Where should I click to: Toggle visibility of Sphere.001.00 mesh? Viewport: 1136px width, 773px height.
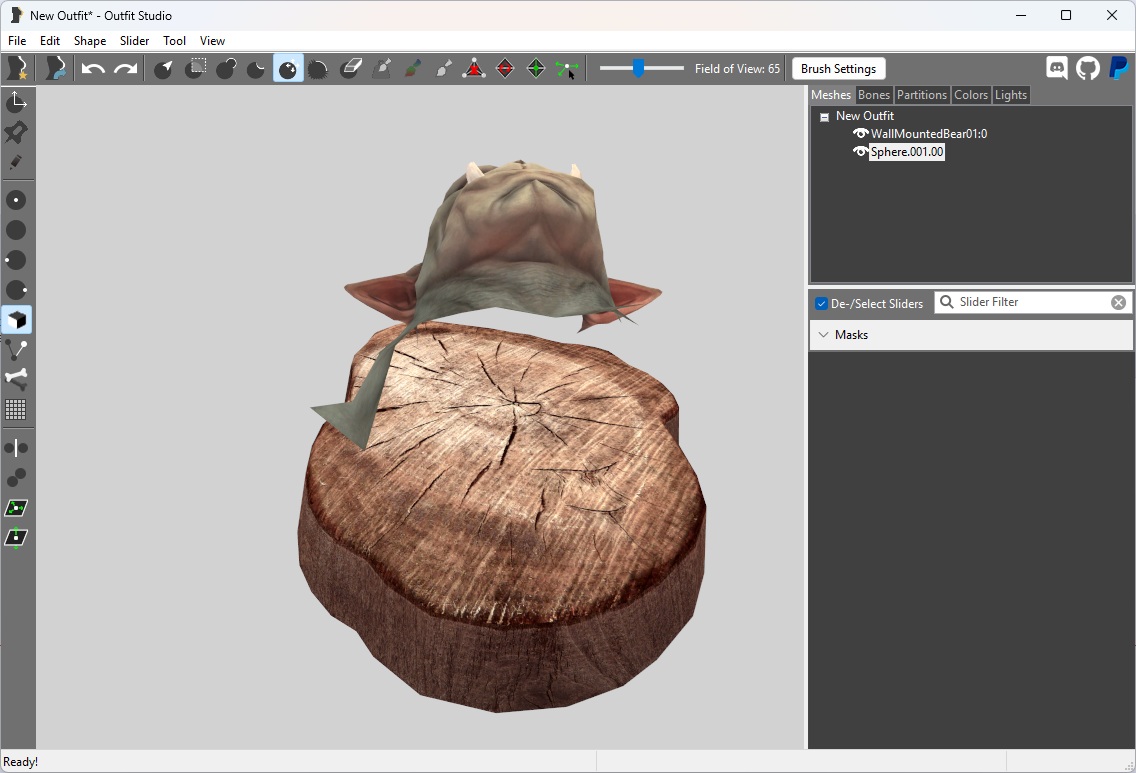click(x=861, y=151)
